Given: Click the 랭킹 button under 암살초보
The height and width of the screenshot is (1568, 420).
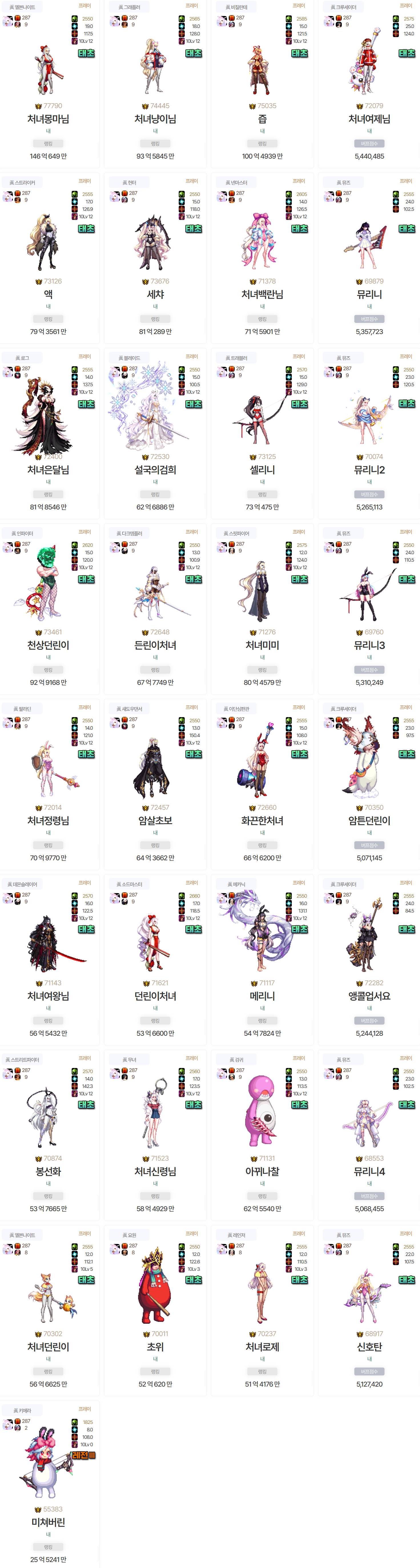Looking at the screenshot, I should (x=155, y=845).
